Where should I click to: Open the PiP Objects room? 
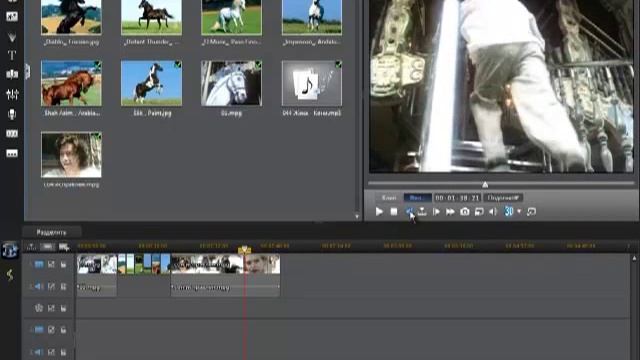pos(12,16)
